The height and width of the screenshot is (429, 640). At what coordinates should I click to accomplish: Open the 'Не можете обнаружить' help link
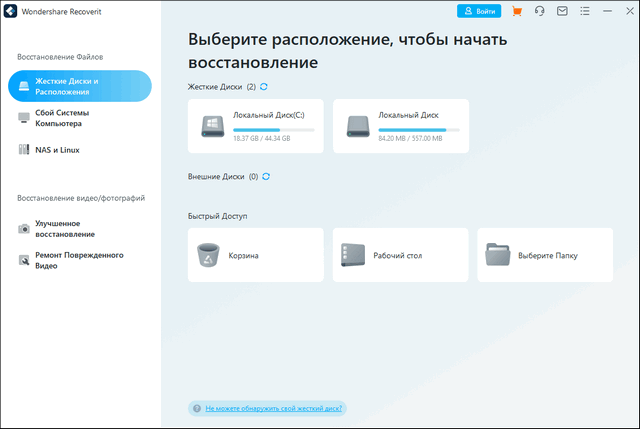[274, 408]
